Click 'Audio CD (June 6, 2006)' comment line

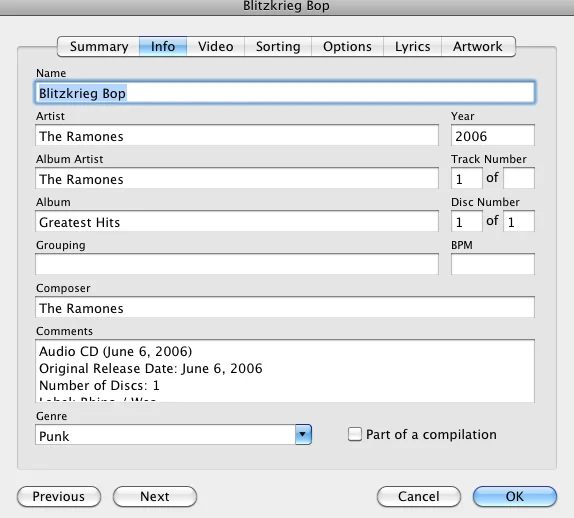[116, 351]
